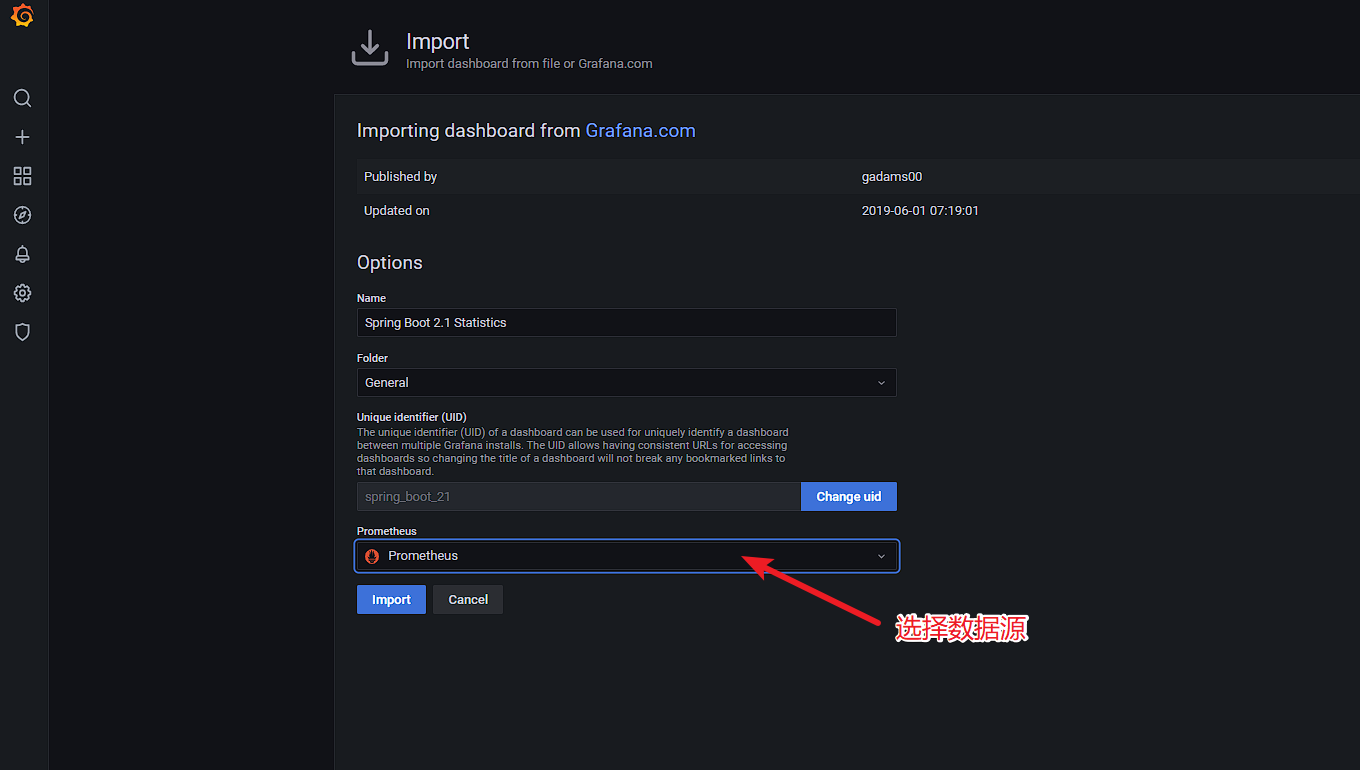Expand the Folder dropdown showing General
The height and width of the screenshot is (770, 1360).
click(626, 382)
